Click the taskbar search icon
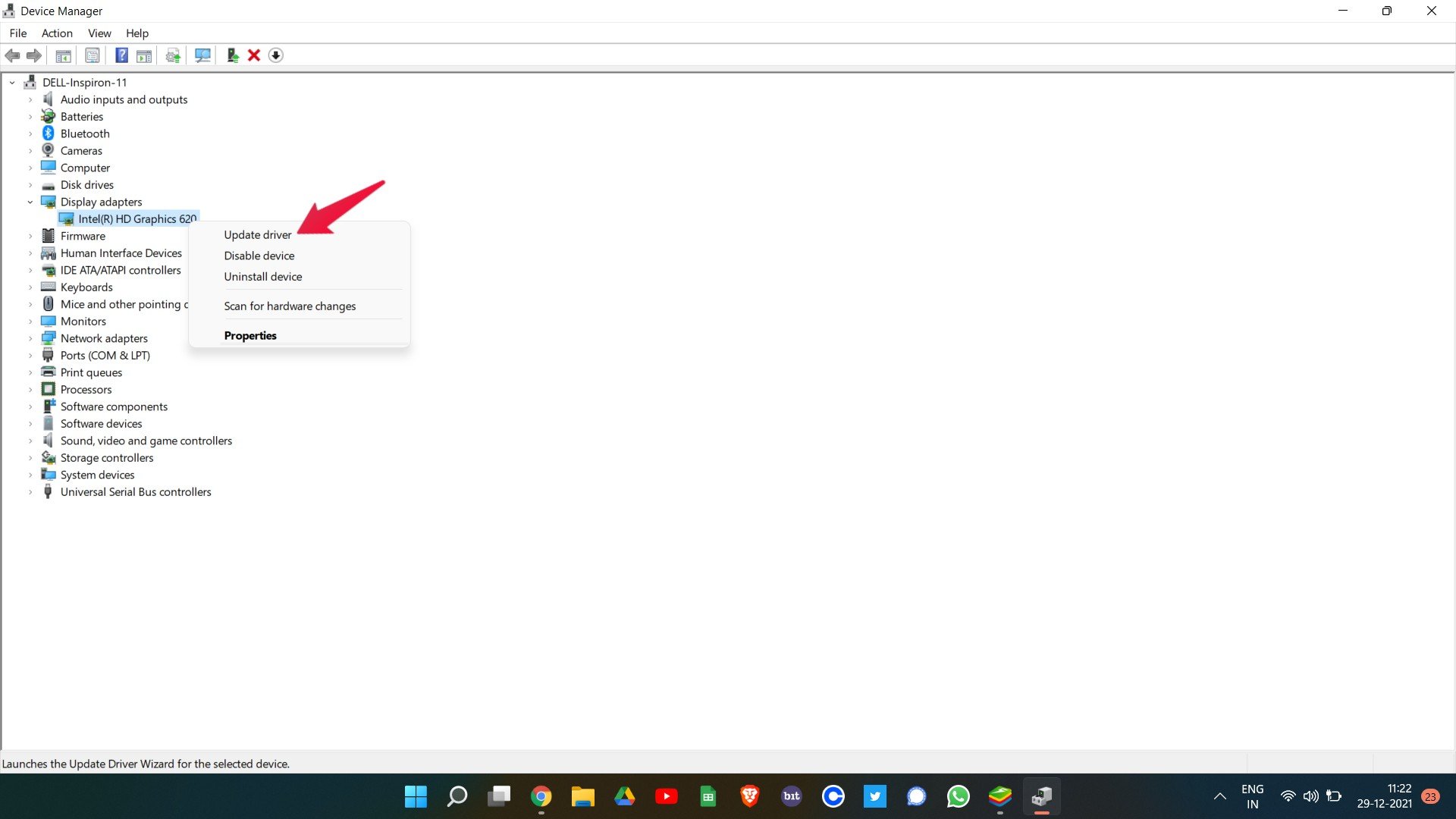 coord(457,797)
